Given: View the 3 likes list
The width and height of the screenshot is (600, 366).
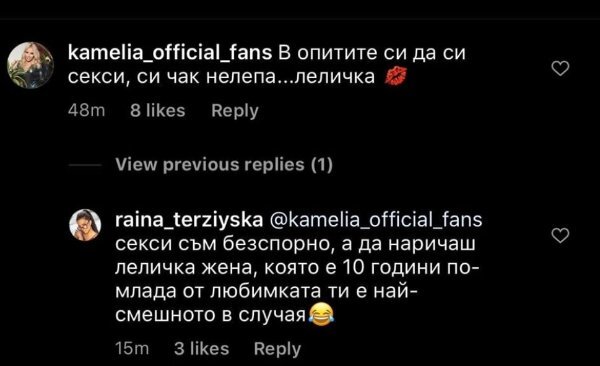Looking at the screenshot, I should coord(202,349).
